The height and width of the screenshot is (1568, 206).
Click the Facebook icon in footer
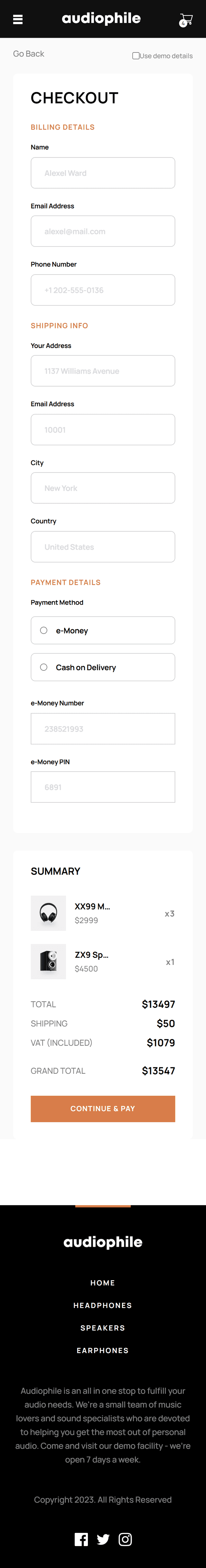(81, 1539)
